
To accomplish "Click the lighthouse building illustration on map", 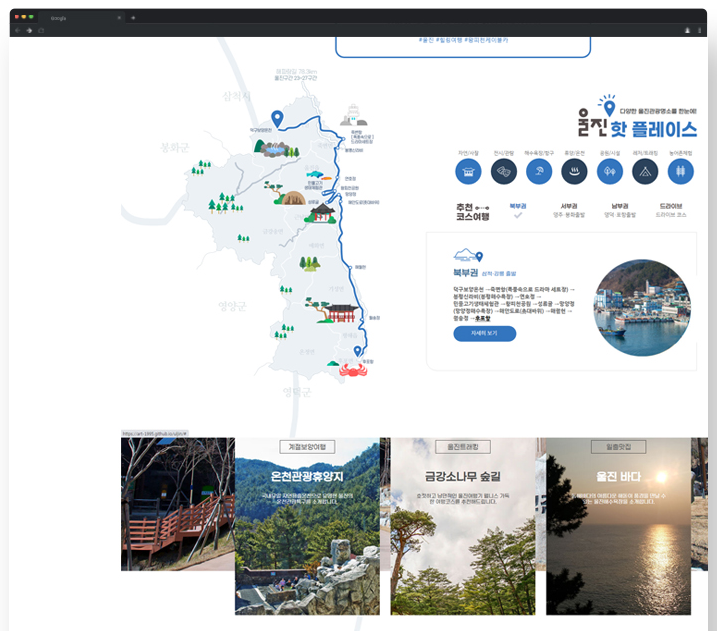I will pyautogui.click(x=353, y=115).
